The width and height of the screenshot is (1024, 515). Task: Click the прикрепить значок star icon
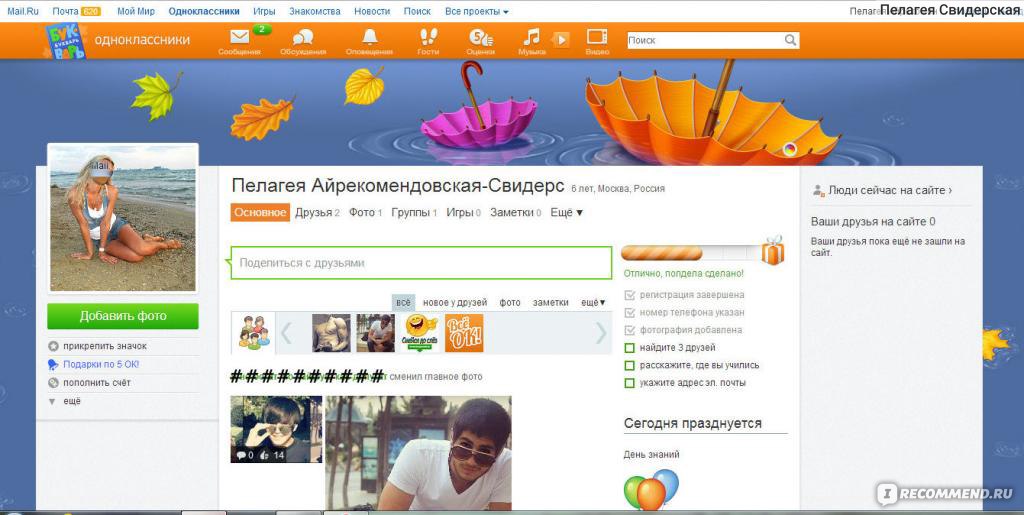pos(54,346)
